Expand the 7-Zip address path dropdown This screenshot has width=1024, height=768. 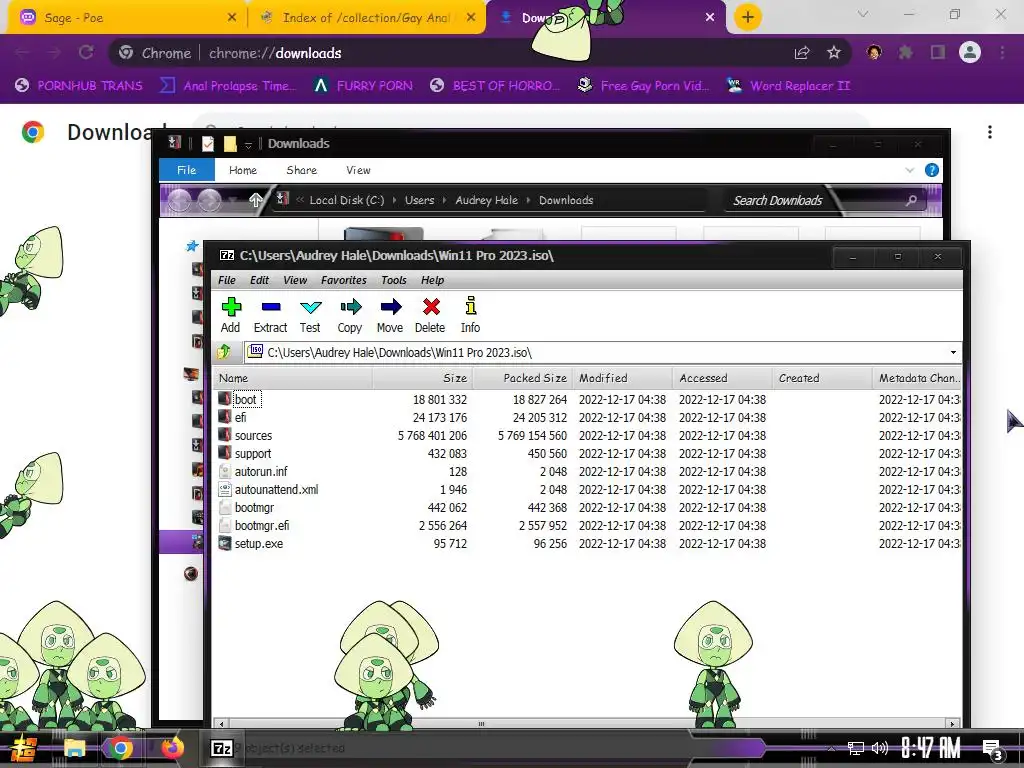tap(953, 353)
